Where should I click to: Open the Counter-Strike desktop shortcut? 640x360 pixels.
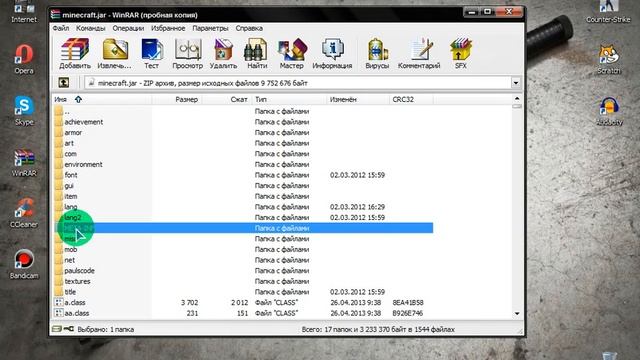tap(608, 11)
